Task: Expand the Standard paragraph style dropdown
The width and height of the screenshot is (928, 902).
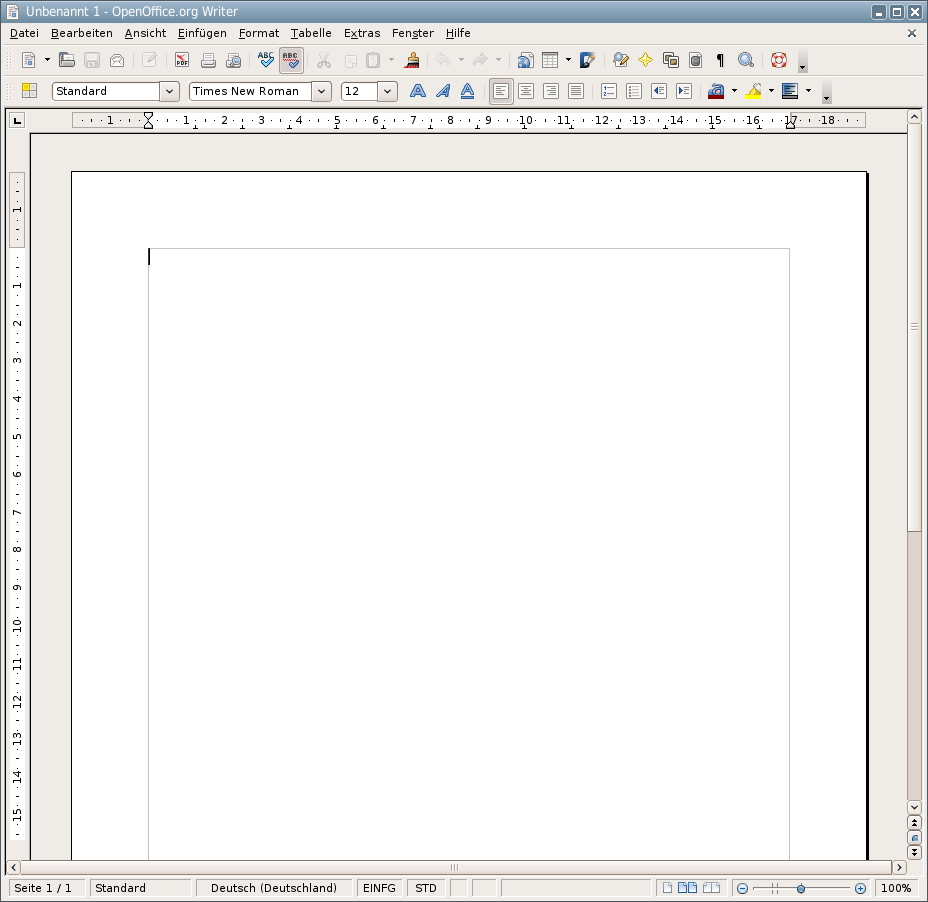Action: pyautogui.click(x=169, y=91)
